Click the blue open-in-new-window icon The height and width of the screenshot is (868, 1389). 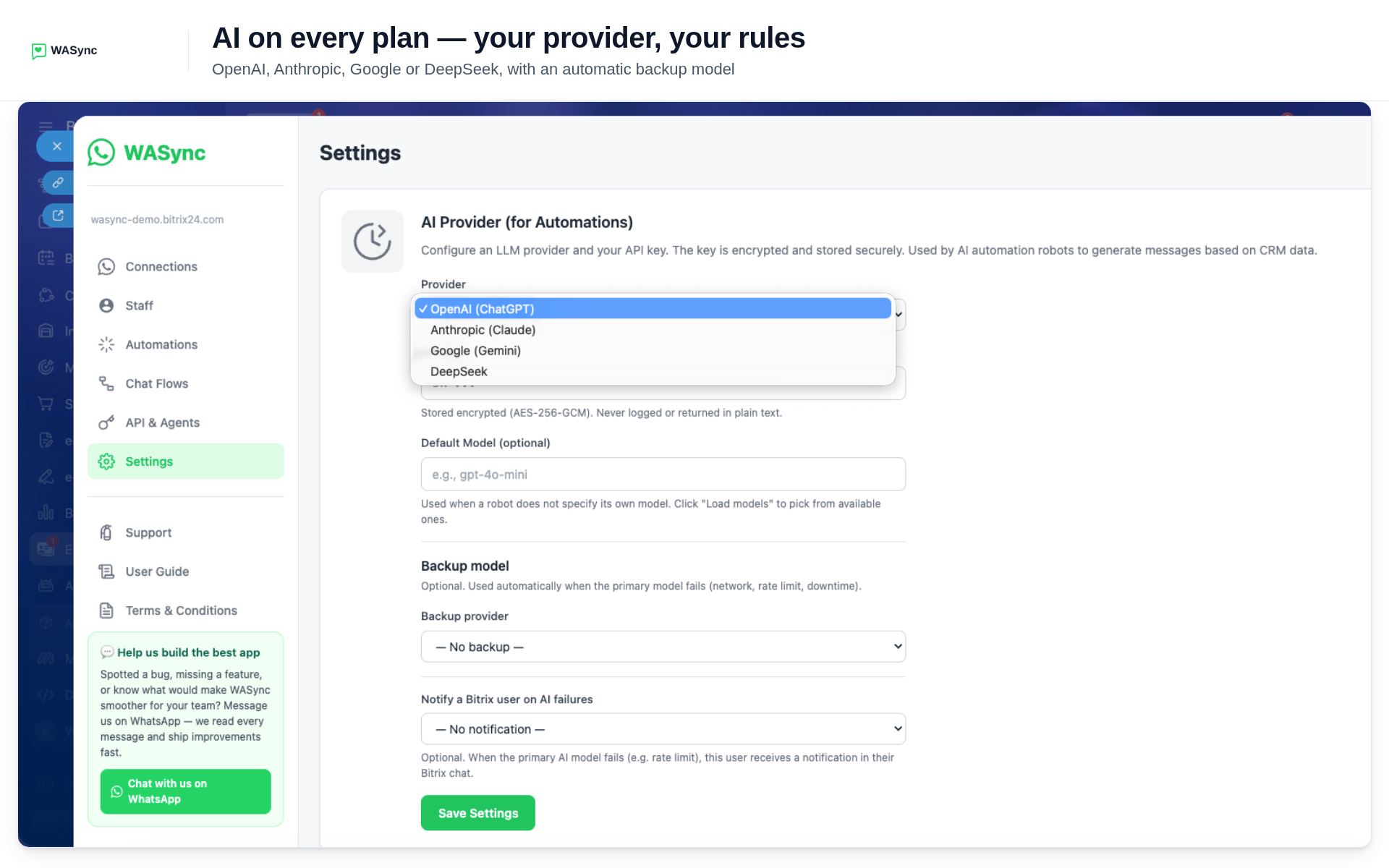click(58, 216)
